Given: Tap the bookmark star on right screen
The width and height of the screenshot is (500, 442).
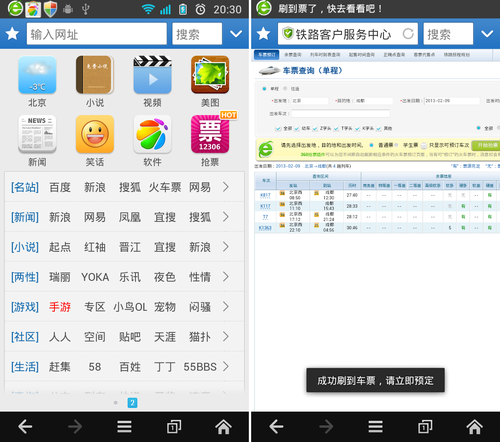Looking at the screenshot, I should point(263,34).
